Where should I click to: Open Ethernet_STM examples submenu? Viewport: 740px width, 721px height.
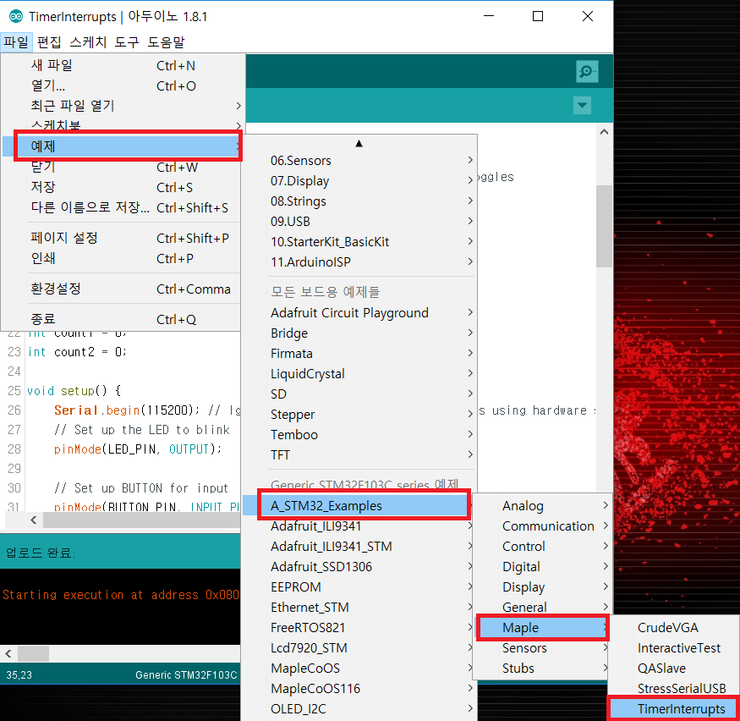click(359, 607)
